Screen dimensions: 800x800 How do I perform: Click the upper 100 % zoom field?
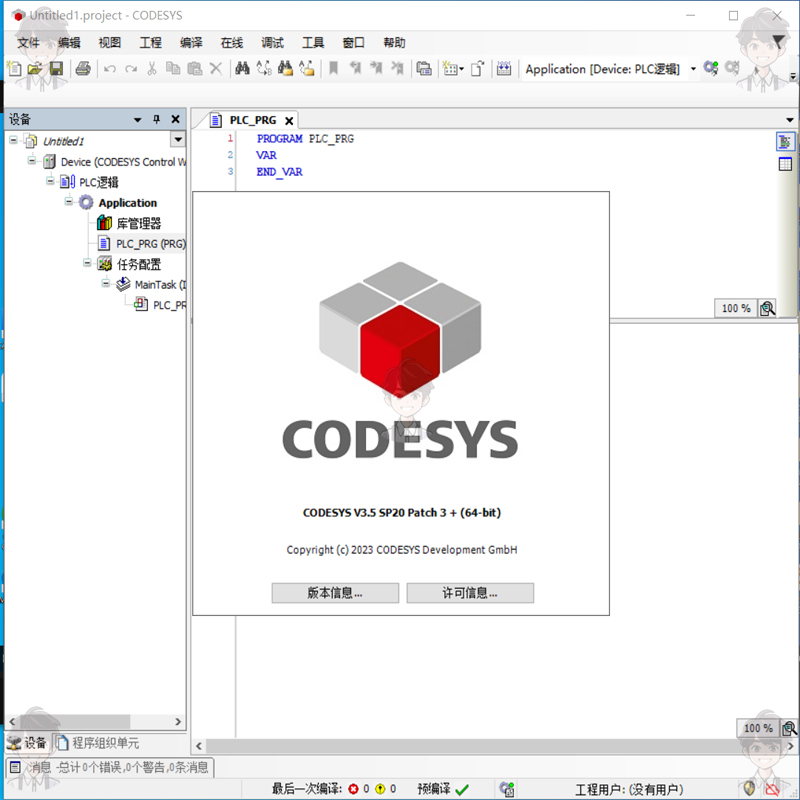pos(736,308)
